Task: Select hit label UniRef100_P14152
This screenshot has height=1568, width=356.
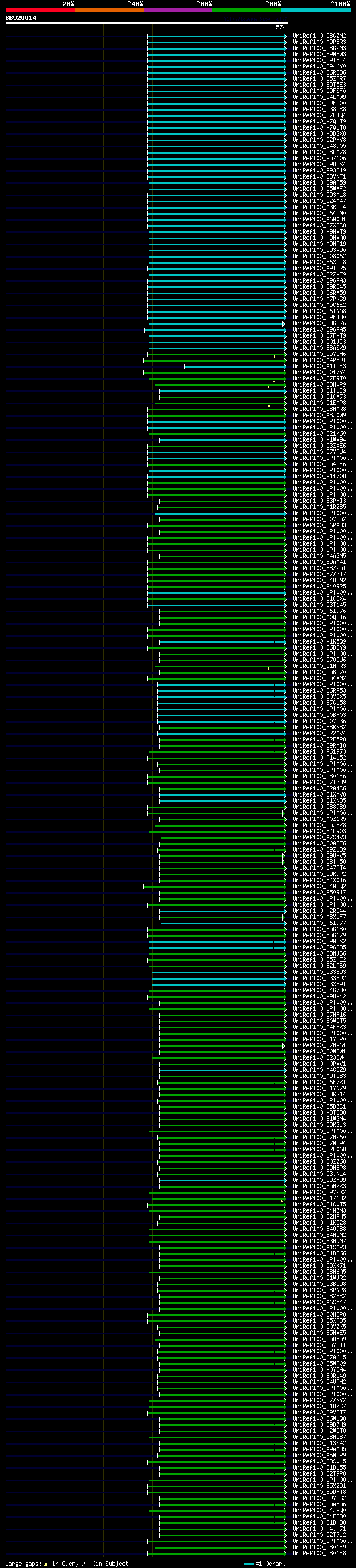Action: pos(319,758)
